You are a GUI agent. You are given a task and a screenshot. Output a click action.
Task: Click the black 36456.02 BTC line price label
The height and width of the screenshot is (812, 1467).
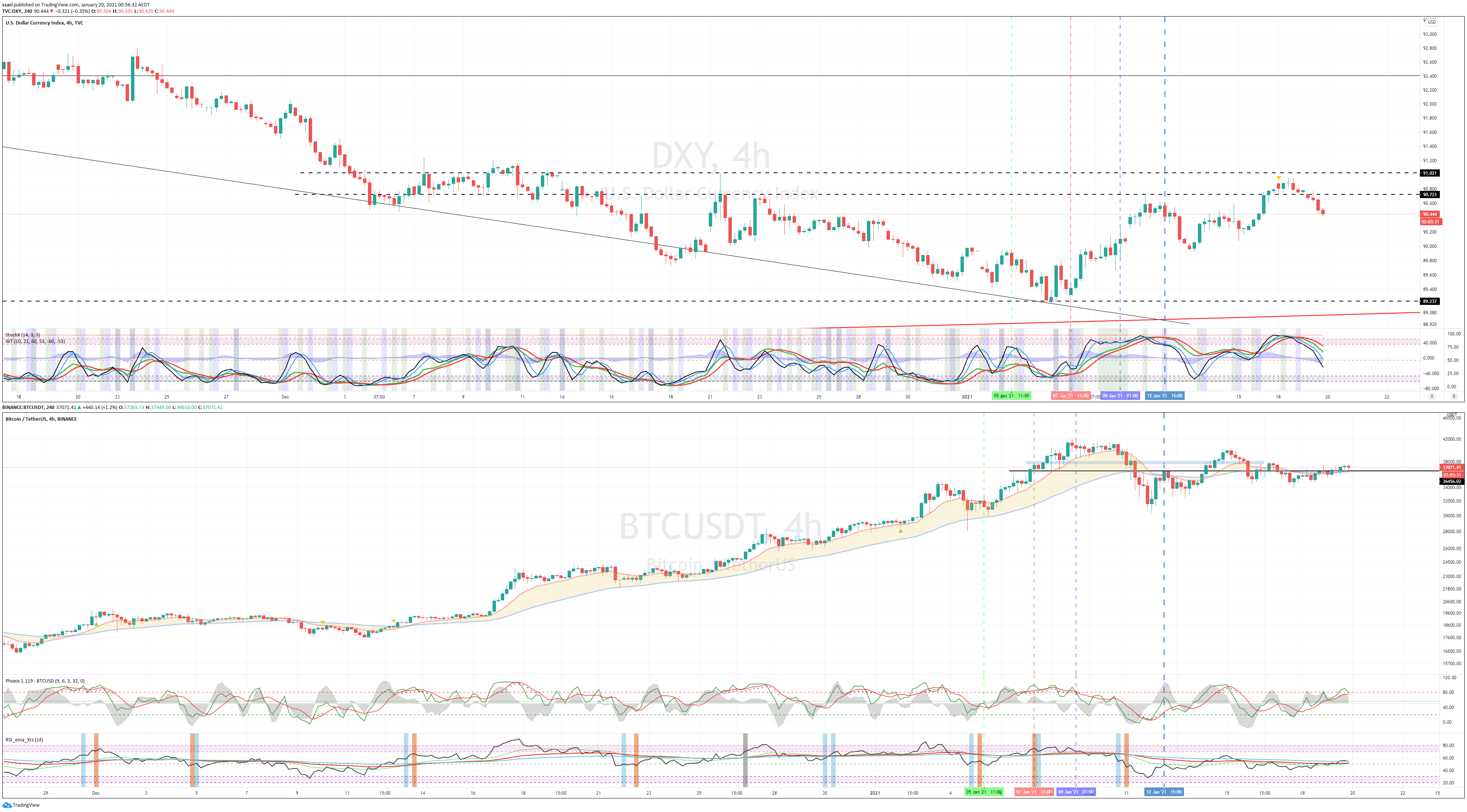click(1451, 482)
